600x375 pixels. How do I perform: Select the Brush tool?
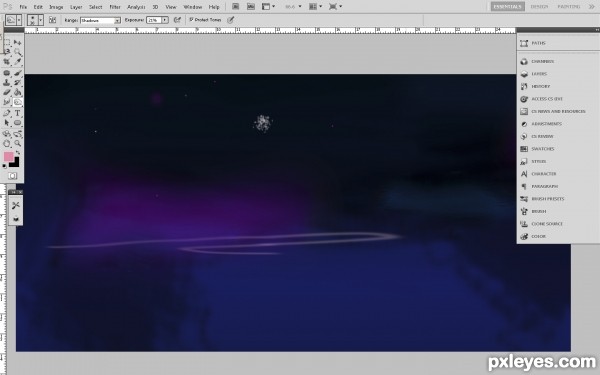pyautogui.click(x=18, y=73)
